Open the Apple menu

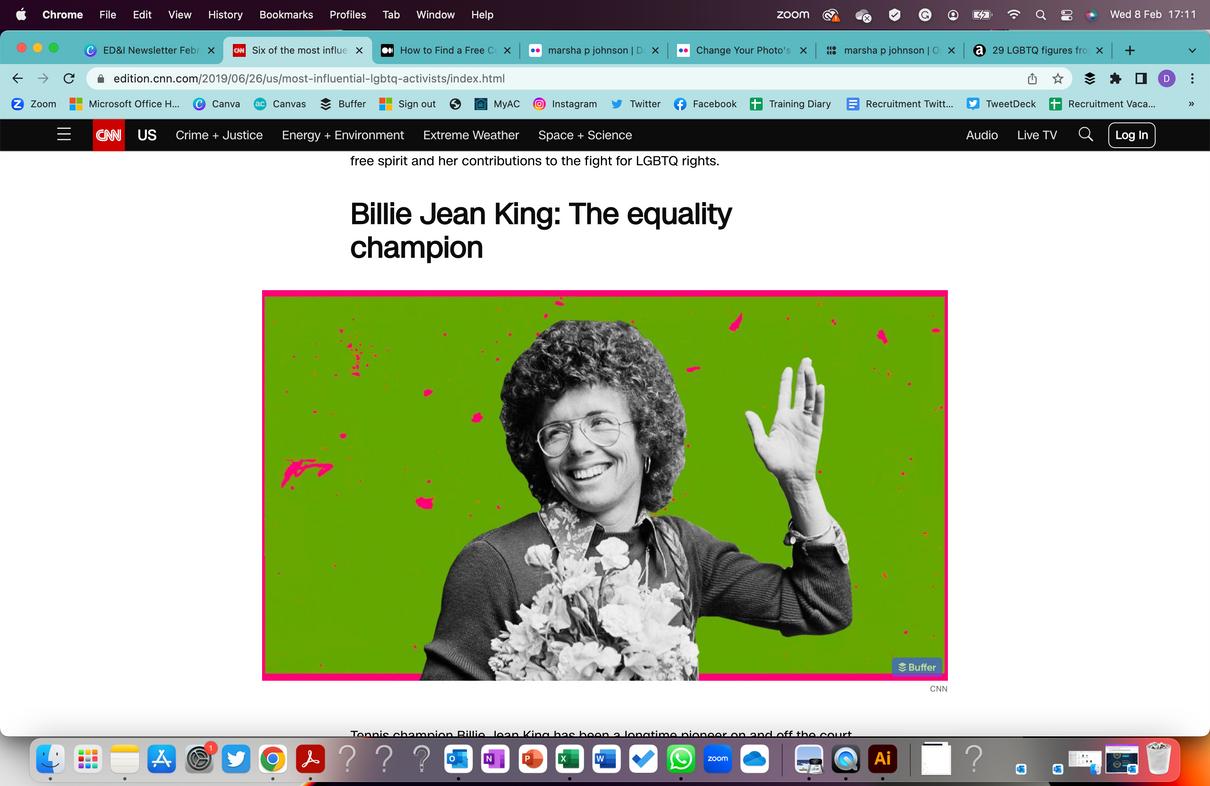coord(20,15)
